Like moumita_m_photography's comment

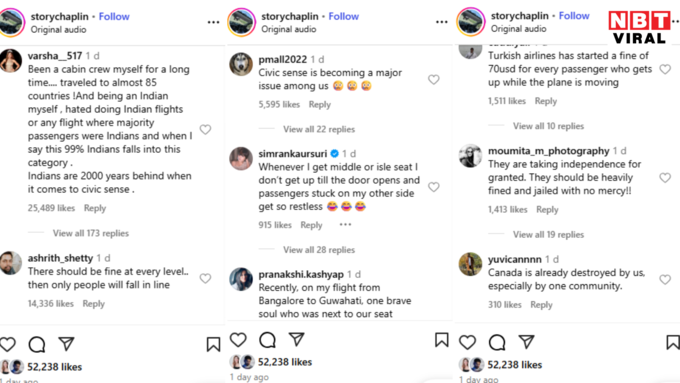[x=665, y=177]
